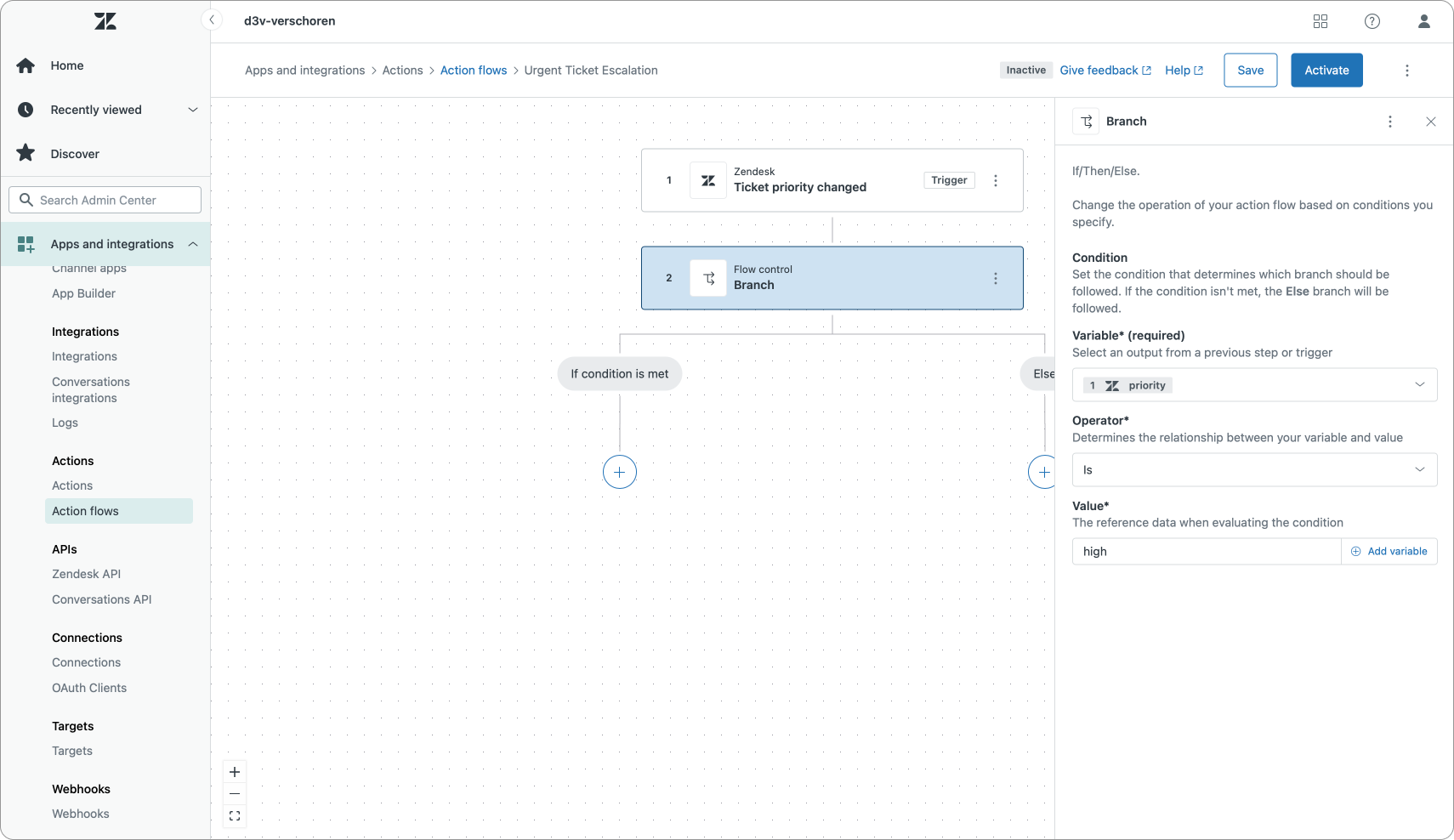Open Branch panel more options menu
Image resolution: width=1454 pixels, height=840 pixels.
point(1390,122)
